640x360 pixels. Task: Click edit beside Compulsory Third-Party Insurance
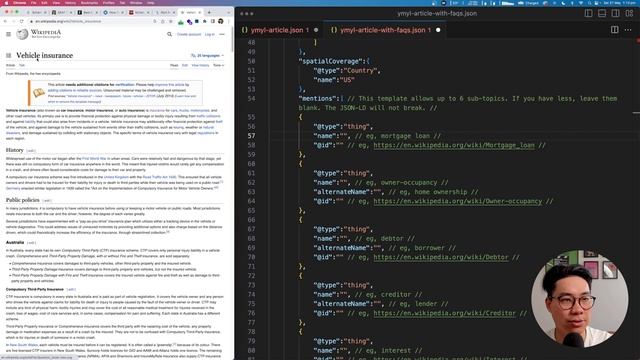click(x=71, y=289)
